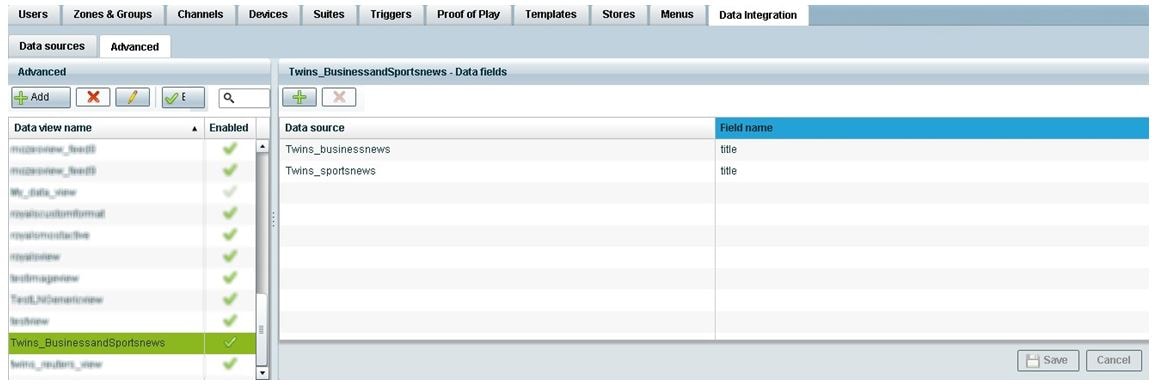Toggle enabled check for royalsmostactive row
This screenshot has width=1157, height=389.
click(x=229, y=235)
